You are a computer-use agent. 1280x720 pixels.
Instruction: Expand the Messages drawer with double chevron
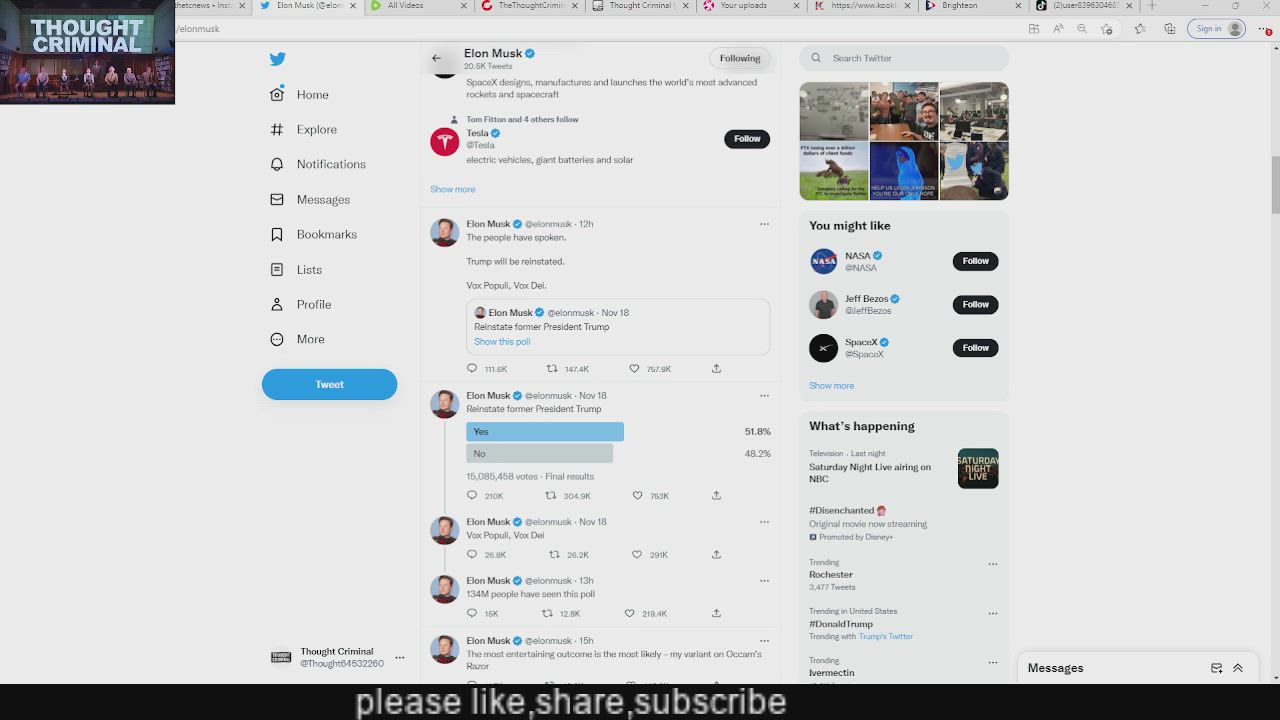pyautogui.click(x=1238, y=668)
